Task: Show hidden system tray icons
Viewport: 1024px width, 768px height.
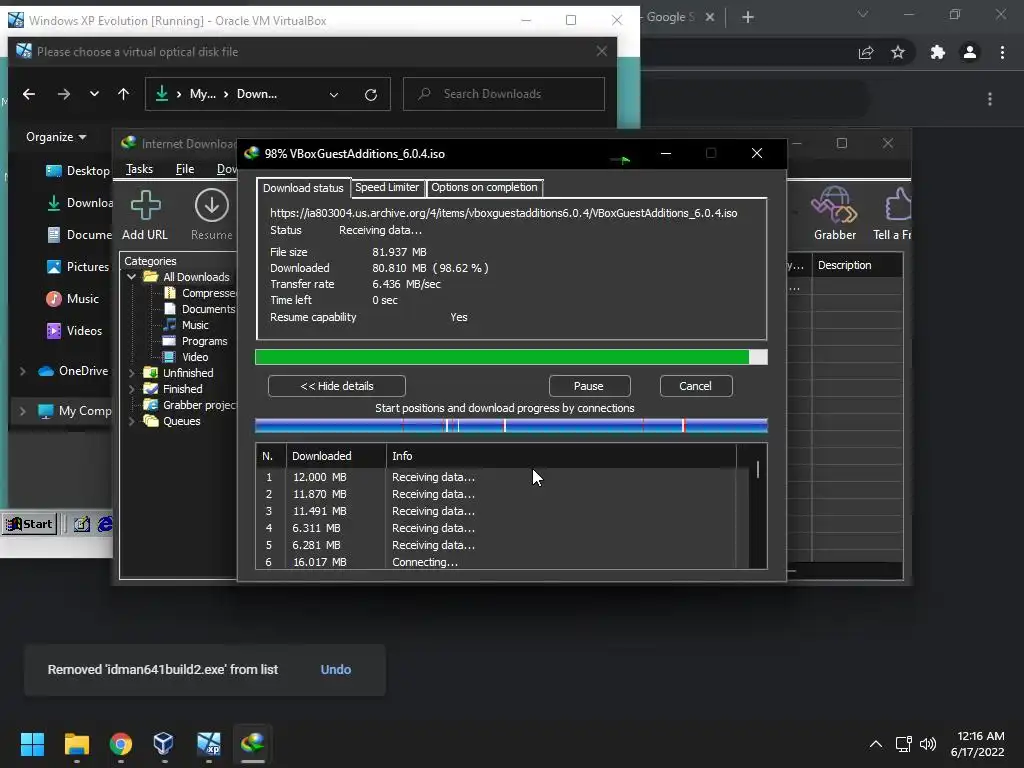Action: point(876,744)
